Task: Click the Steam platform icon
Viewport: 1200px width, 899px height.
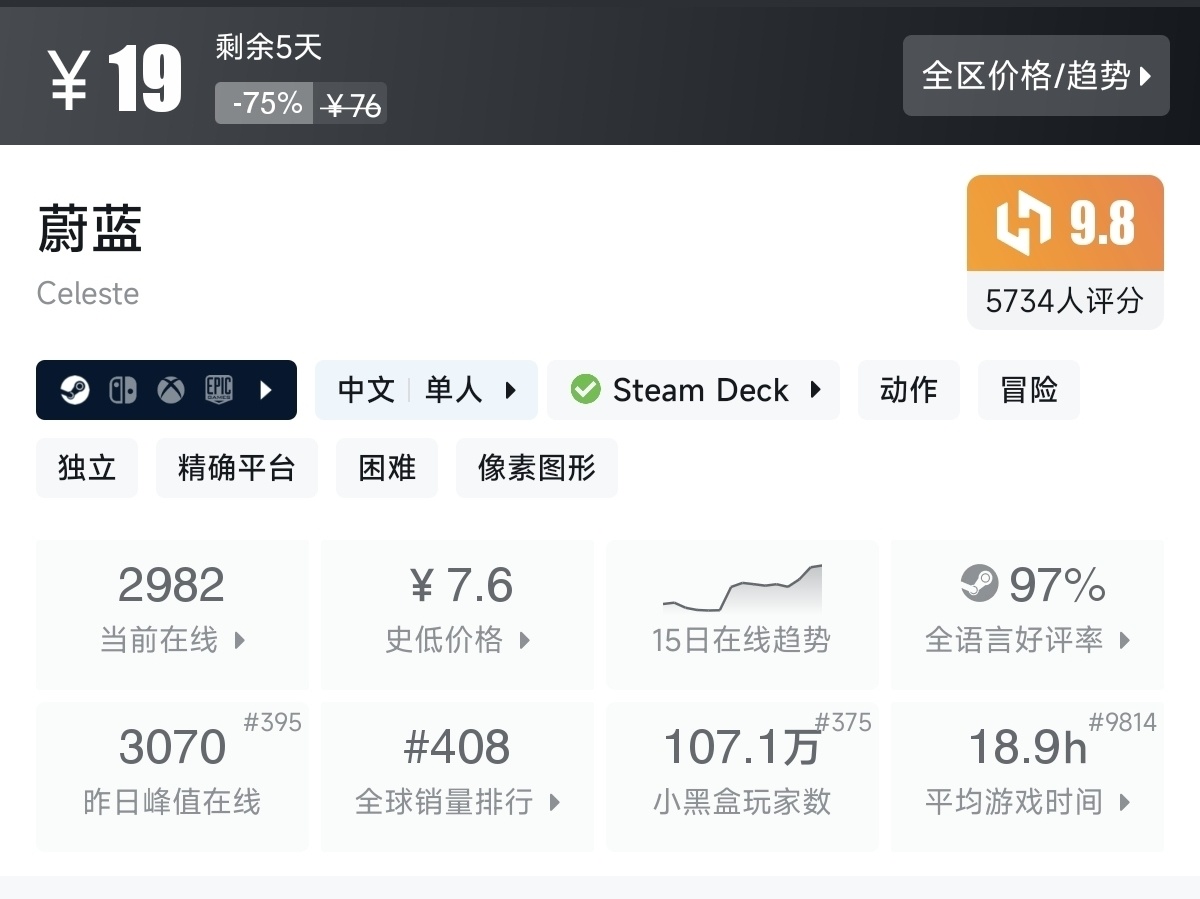Action: click(x=75, y=390)
